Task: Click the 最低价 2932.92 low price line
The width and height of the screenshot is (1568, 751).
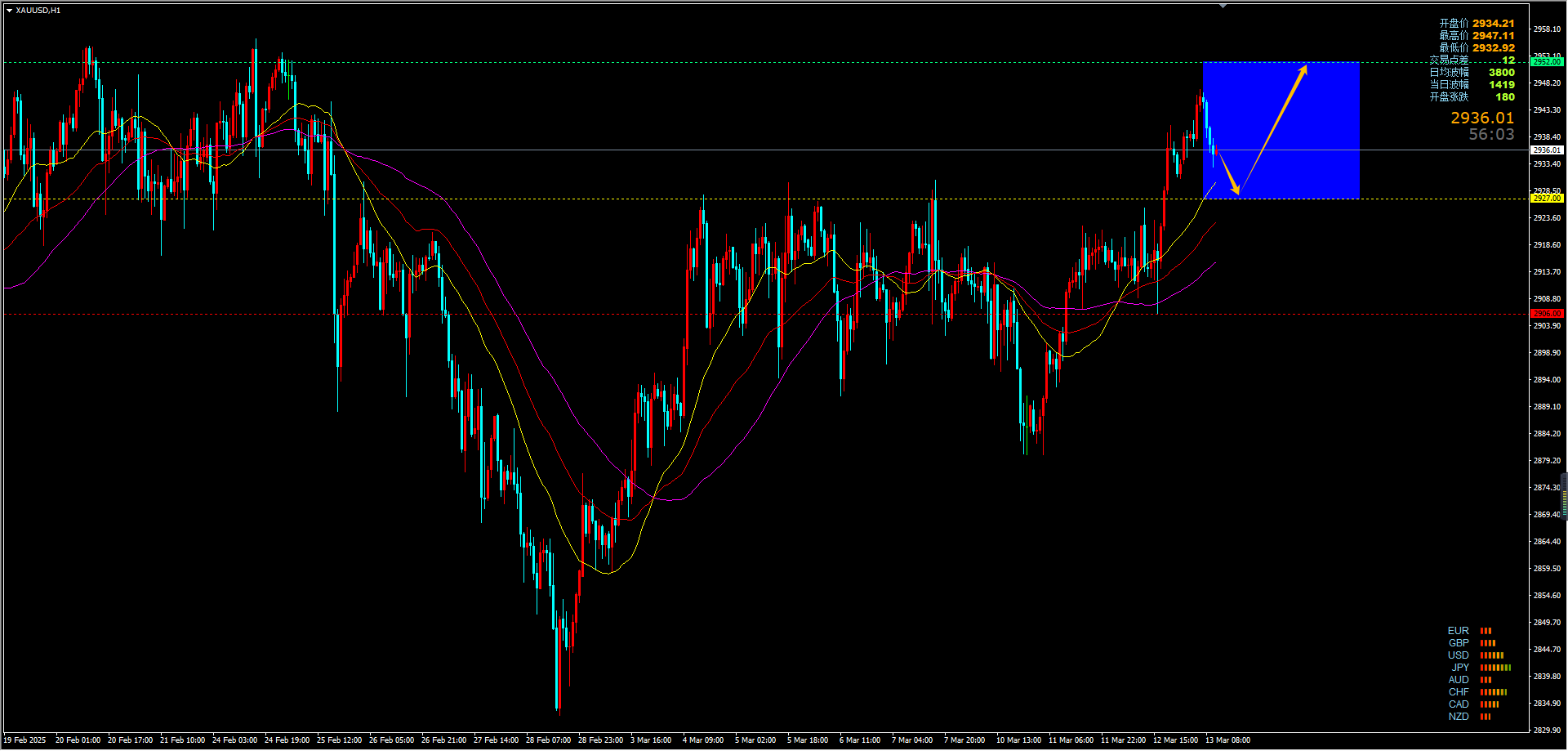Action: [1477, 48]
